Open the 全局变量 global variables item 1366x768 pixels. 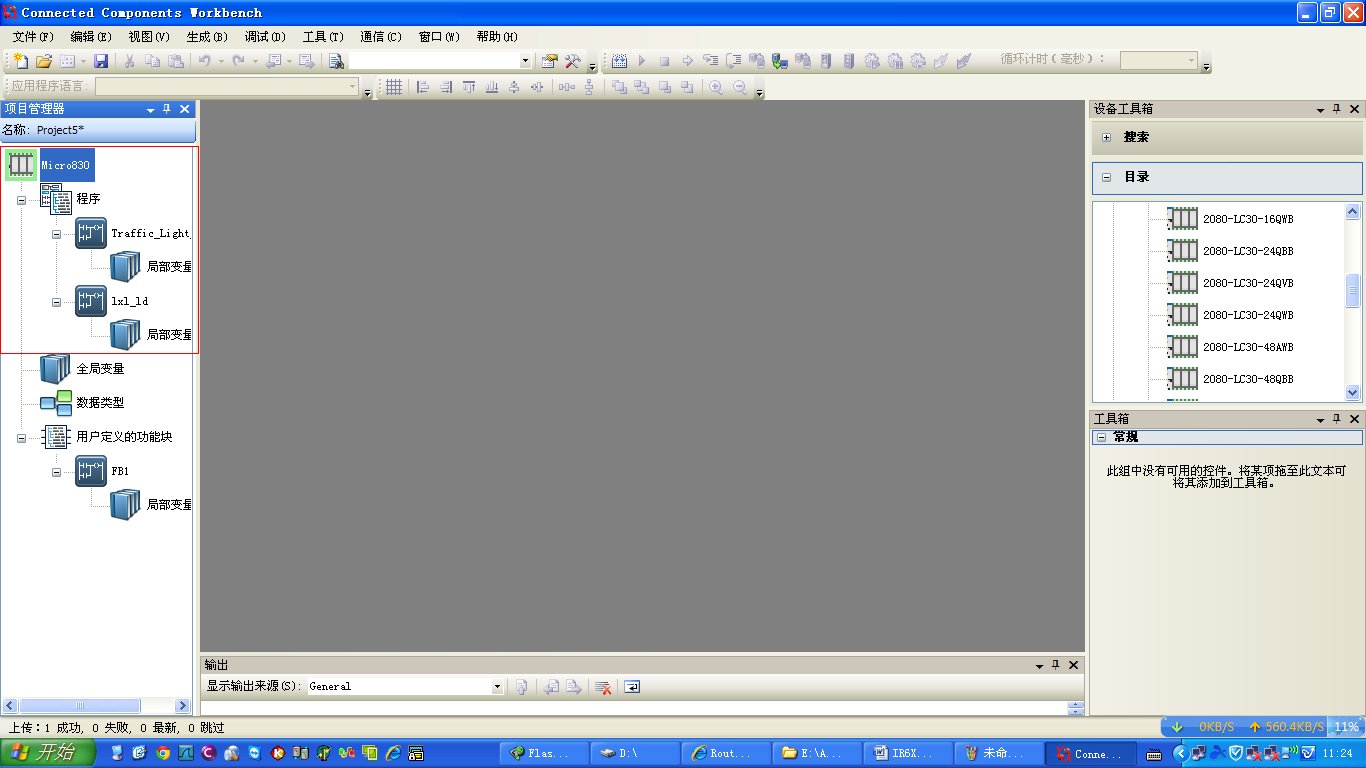click(100, 369)
